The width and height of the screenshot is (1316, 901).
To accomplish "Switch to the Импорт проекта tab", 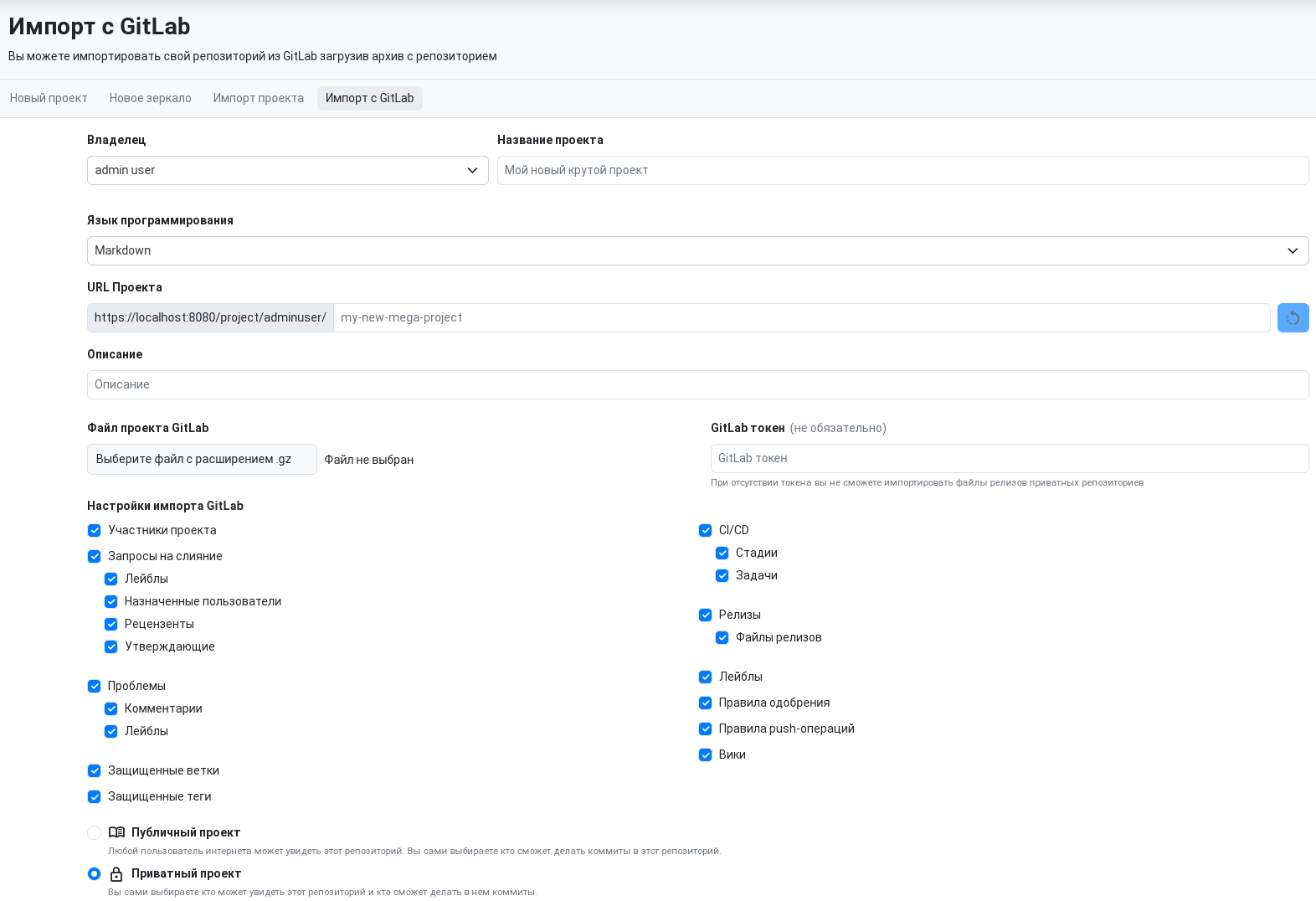I will [259, 98].
